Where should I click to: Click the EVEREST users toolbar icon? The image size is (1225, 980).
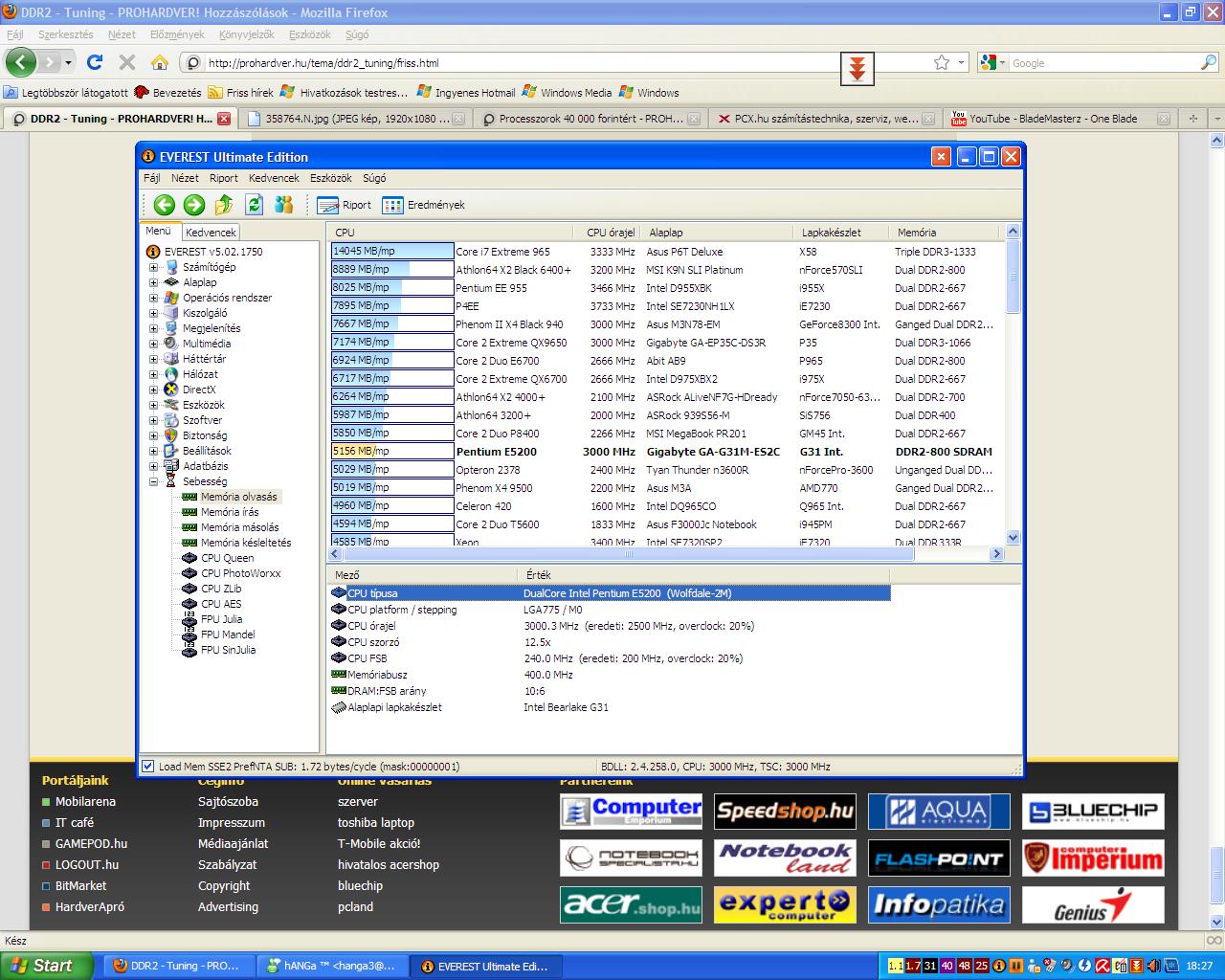(x=284, y=204)
